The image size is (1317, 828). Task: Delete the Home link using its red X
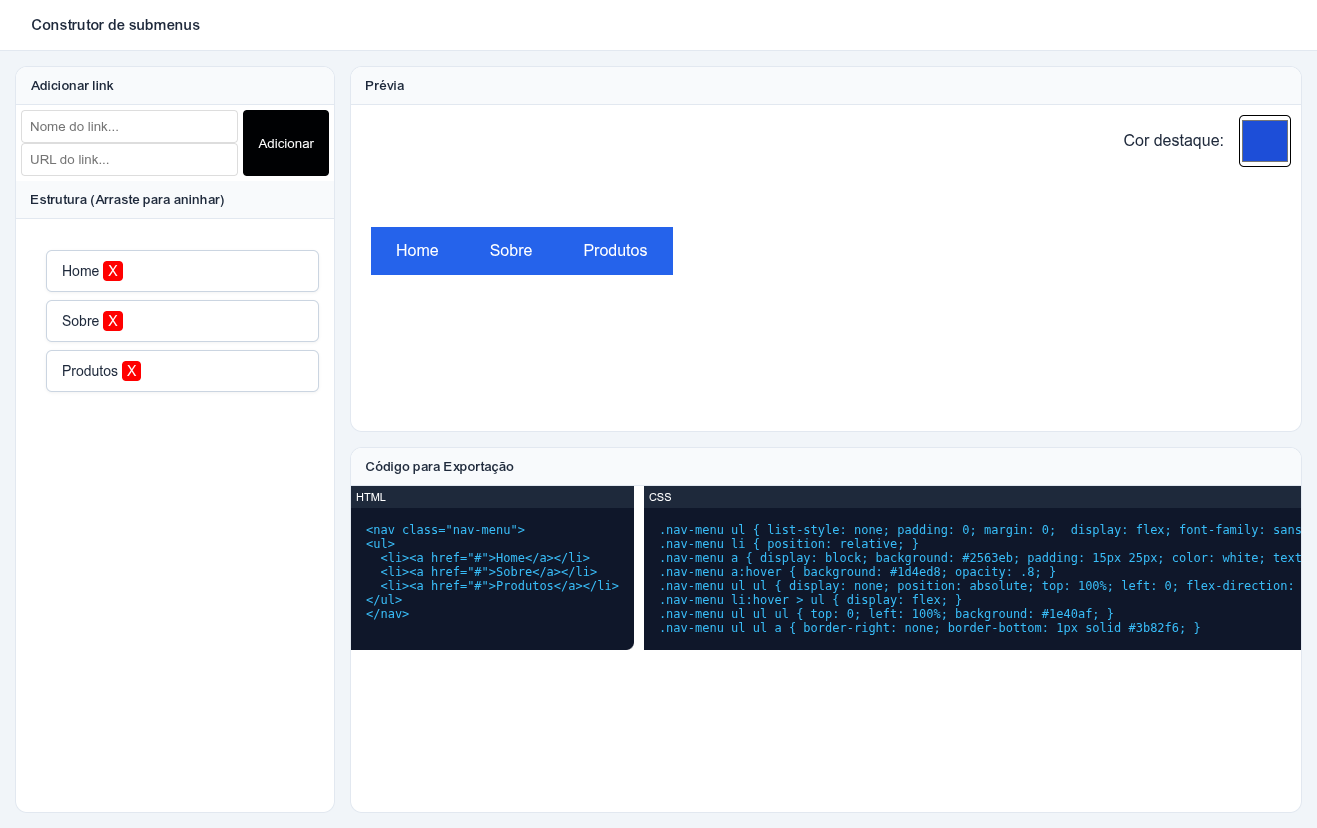pyautogui.click(x=113, y=270)
